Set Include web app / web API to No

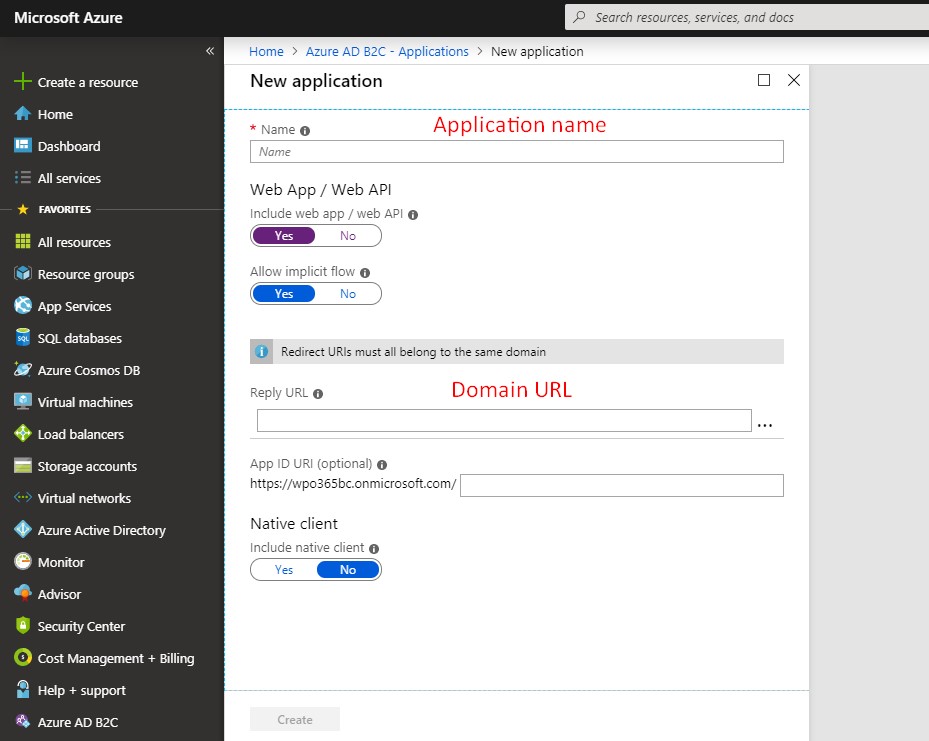tap(348, 236)
